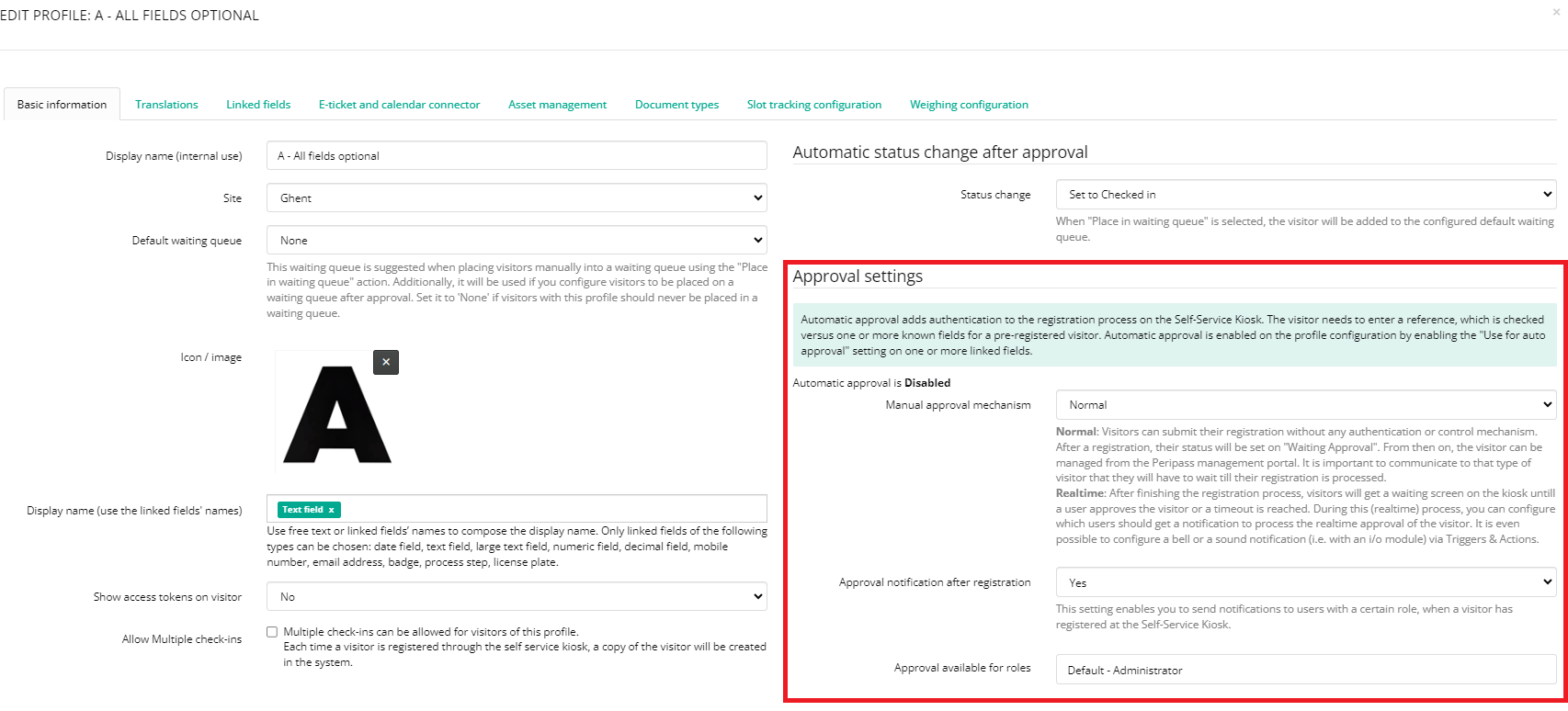This screenshot has width=1568, height=711.
Task: Switch to Document types tab
Action: click(x=676, y=105)
